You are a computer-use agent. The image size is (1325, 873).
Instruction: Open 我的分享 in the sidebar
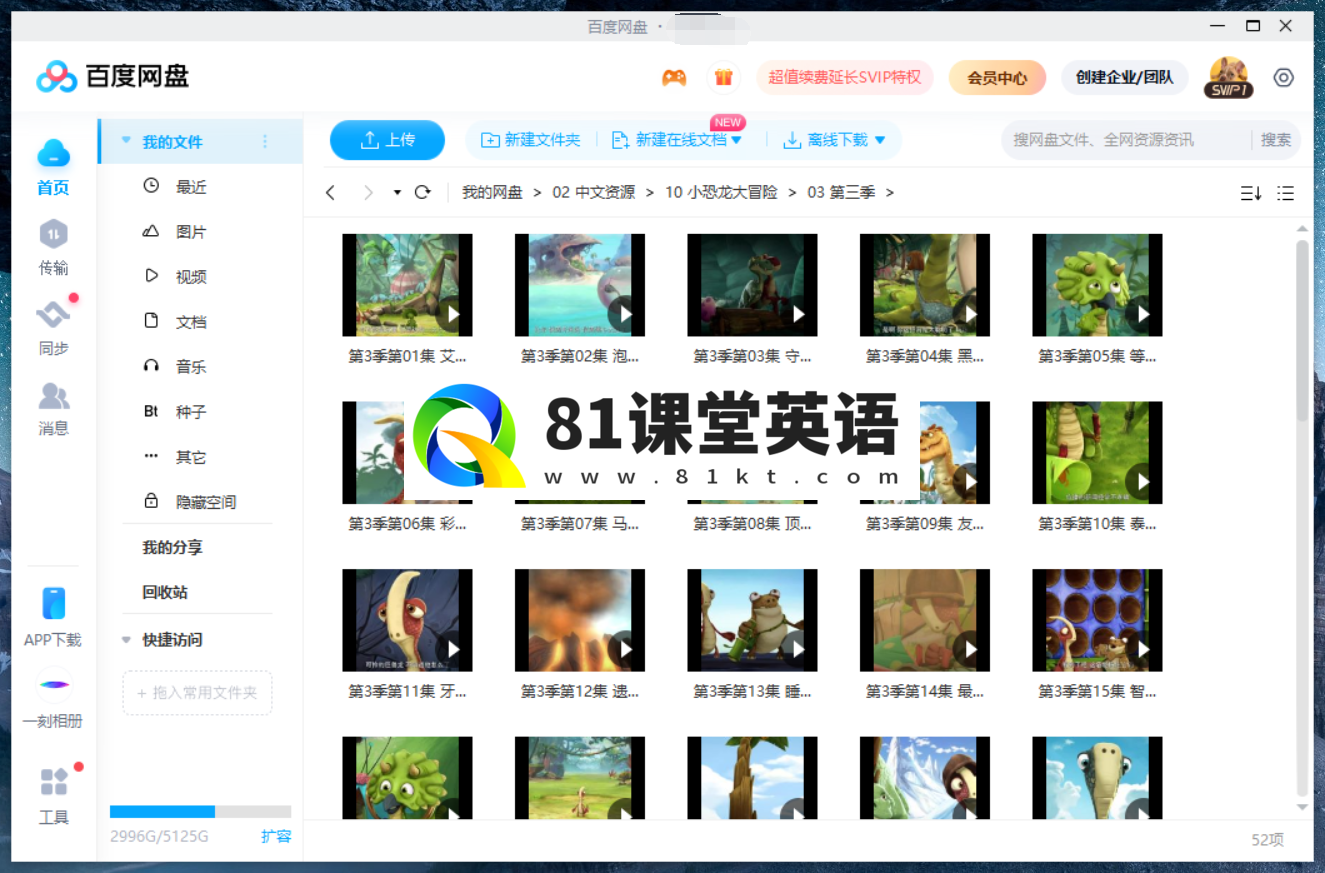(x=172, y=547)
